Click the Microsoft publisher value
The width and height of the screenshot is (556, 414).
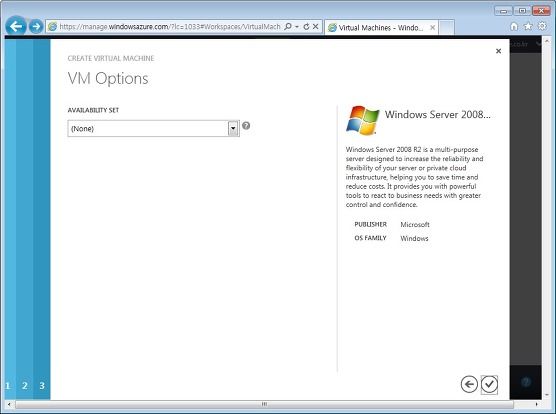coord(415,224)
